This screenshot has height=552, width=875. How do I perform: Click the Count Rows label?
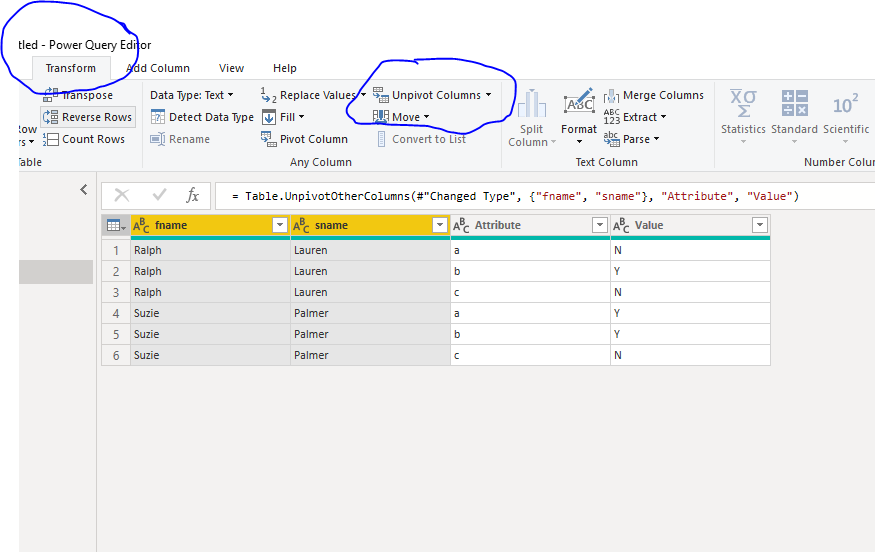coord(93,139)
